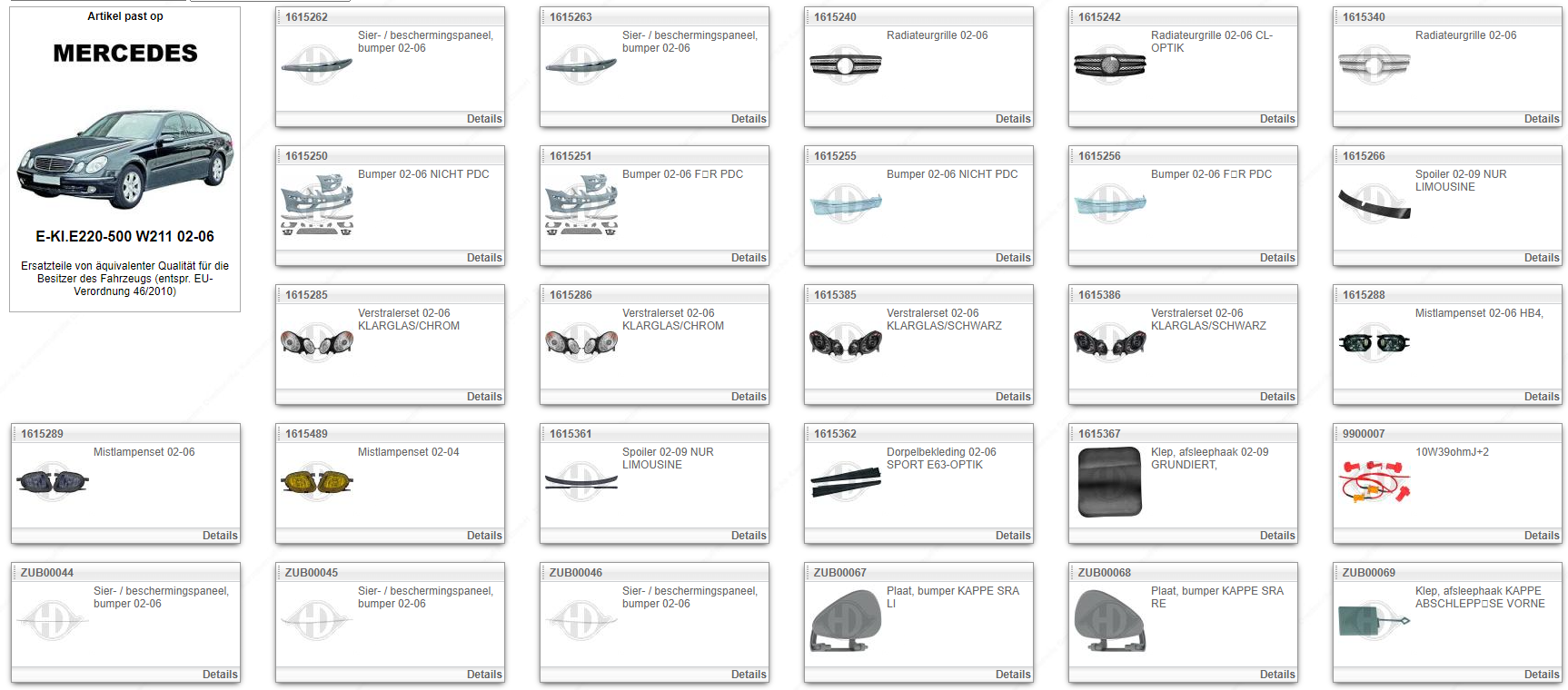
Task: Open Details for Verstralerset 1615386
Action: pyautogui.click(x=1277, y=397)
